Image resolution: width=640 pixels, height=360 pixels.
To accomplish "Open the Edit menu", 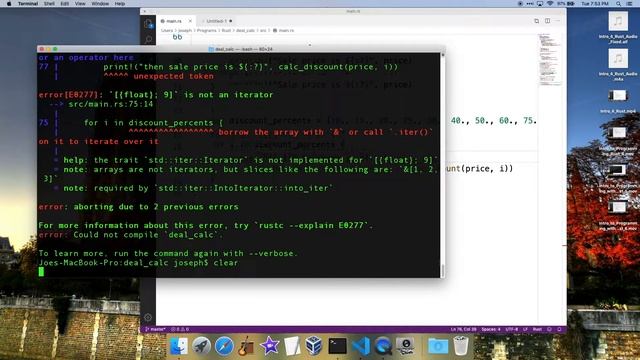I will click(x=64, y=4).
